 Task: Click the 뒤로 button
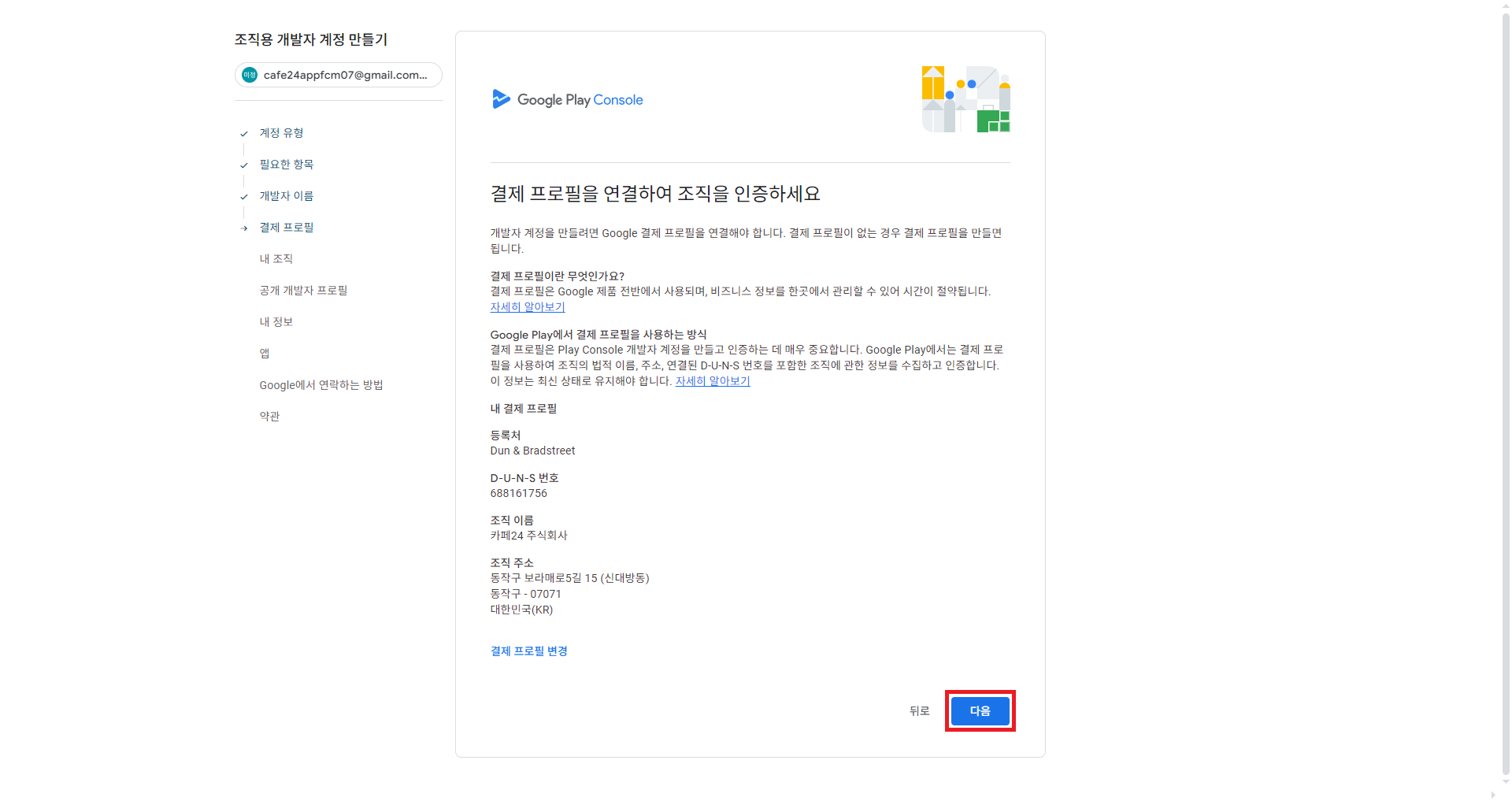(x=920, y=710)
